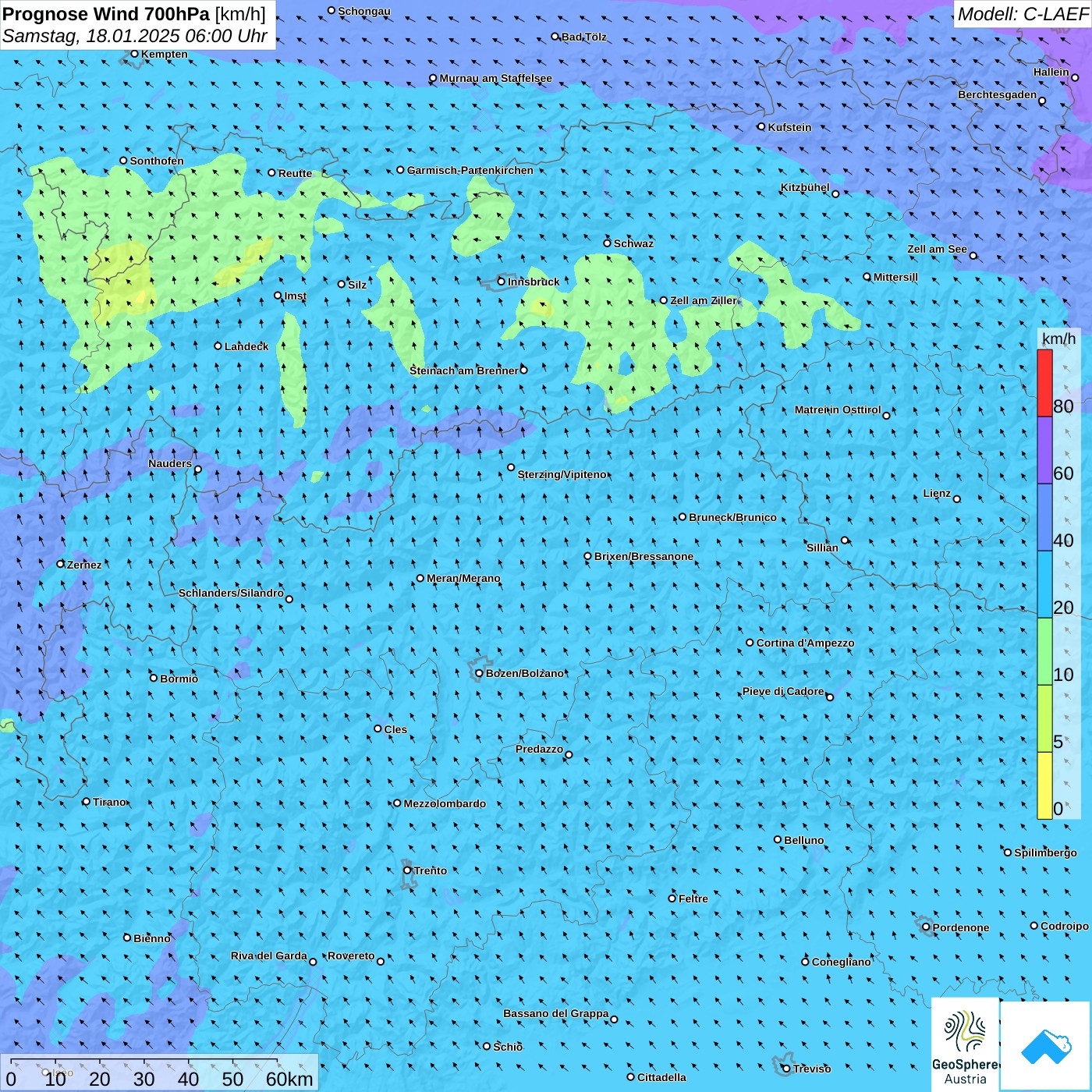Click the Garmisch-Partenkirchen label
Viewport: 1092px width, 1092px height.
pyautogui.click(x=470, y=170)
